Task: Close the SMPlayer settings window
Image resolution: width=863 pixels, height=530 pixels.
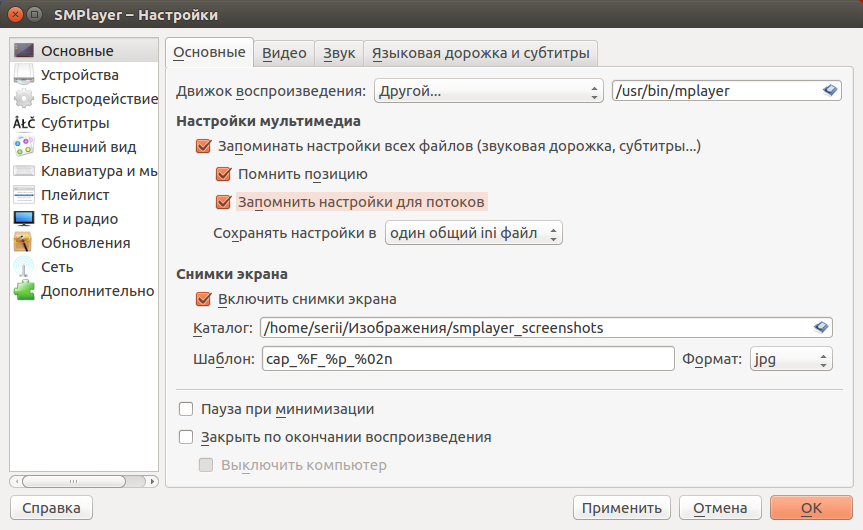Action: (15, 14)
